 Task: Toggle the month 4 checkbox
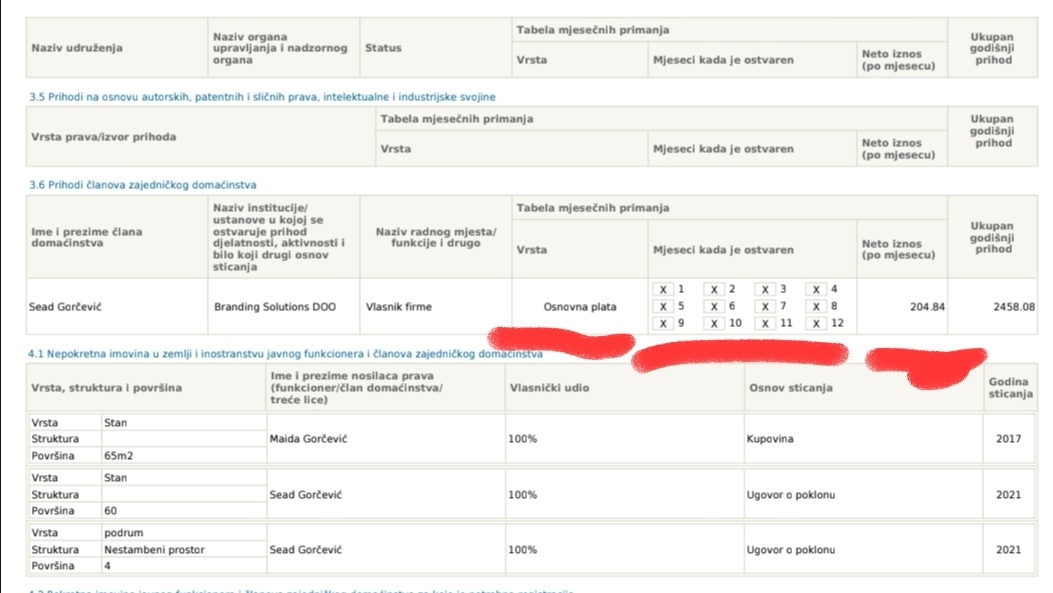(816, 289)
